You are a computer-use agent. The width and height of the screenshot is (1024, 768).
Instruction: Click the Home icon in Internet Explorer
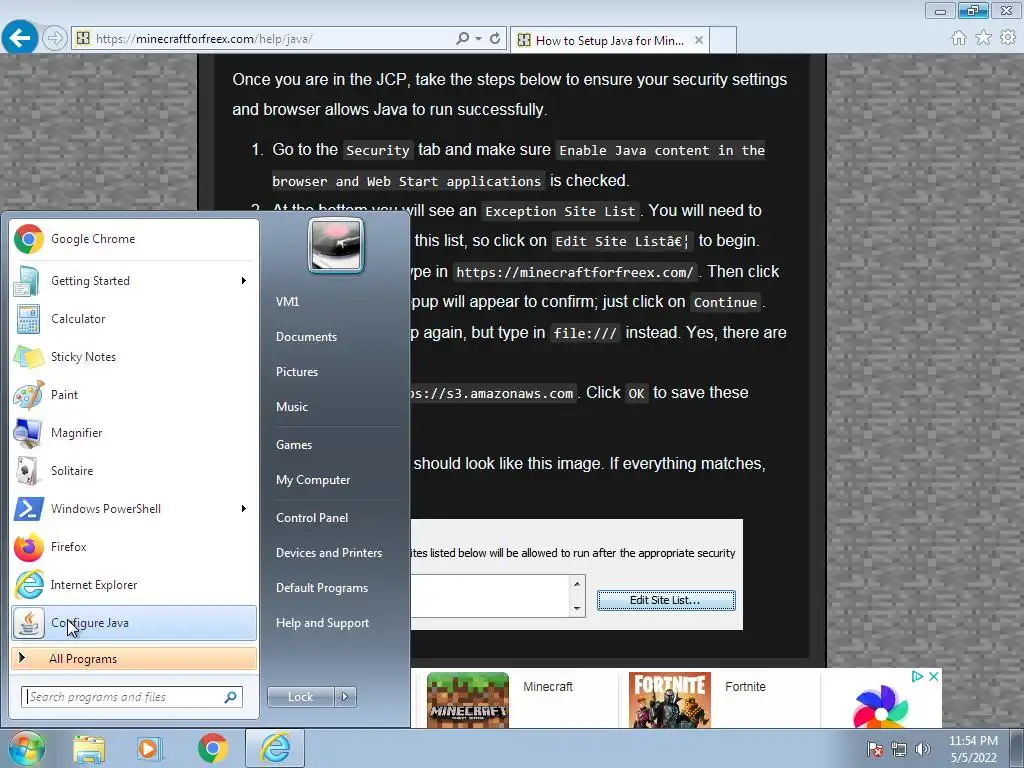(959, 38)
